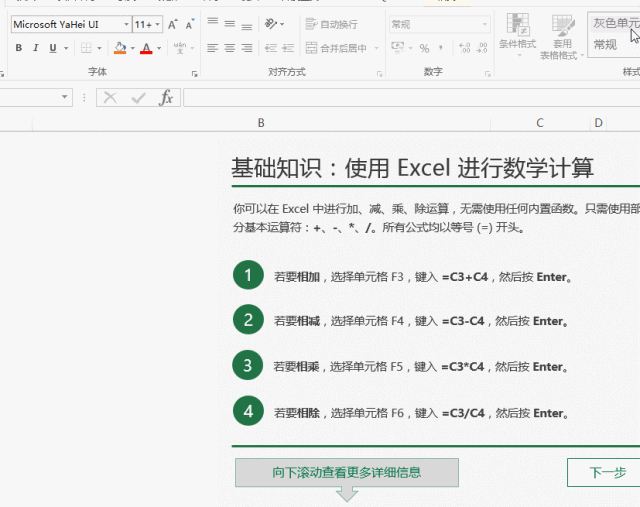Align text right
Screen dimensions: 640x507
[x=247, y=48]
